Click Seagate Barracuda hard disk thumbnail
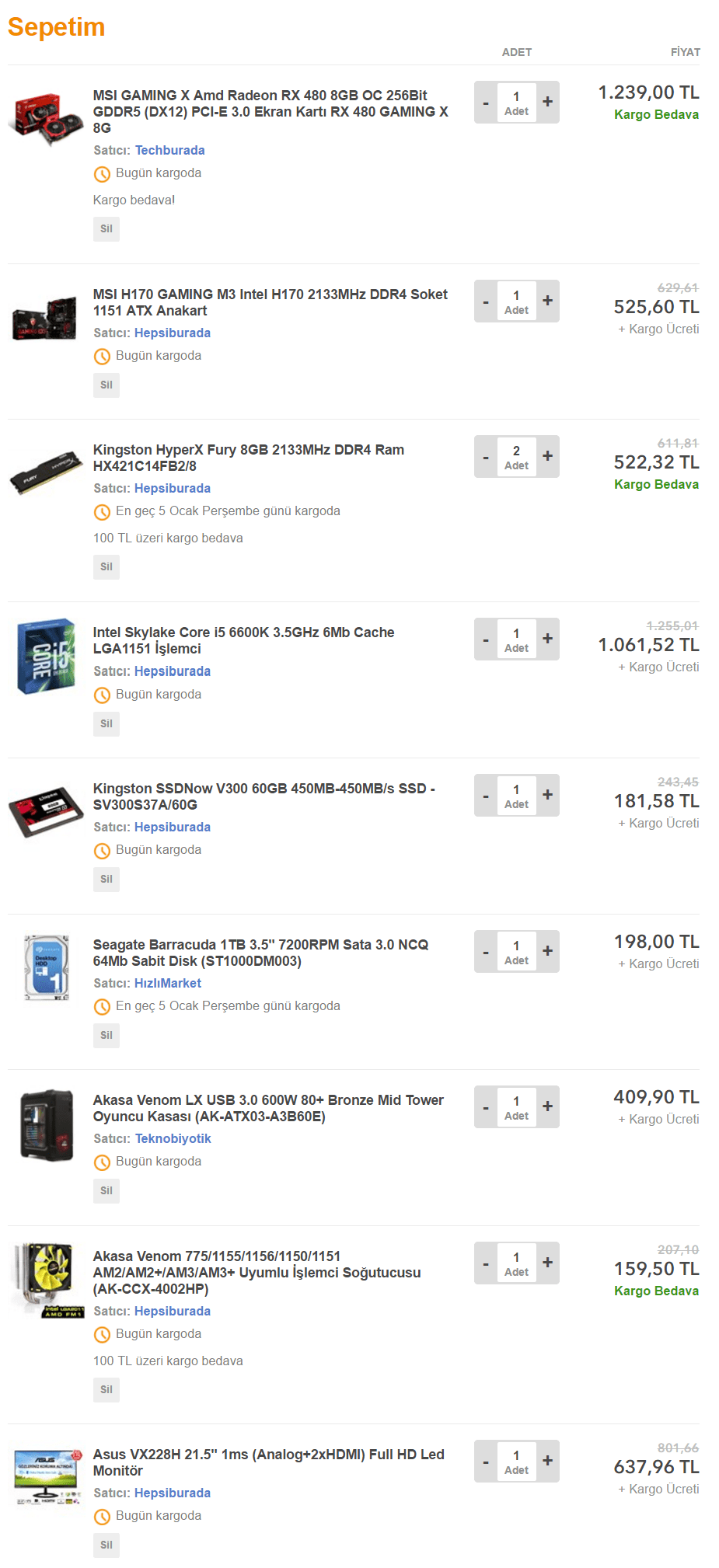The height and width of the screenshot is (1568, 719). coord(46,968)
